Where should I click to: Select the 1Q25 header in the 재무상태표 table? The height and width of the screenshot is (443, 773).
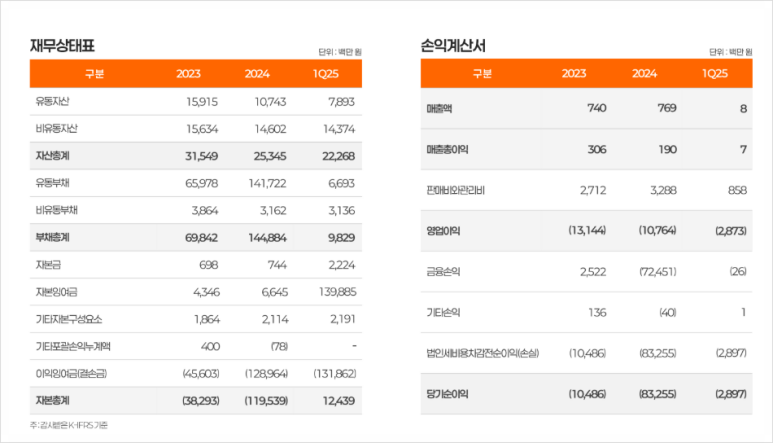coord(325,74)
